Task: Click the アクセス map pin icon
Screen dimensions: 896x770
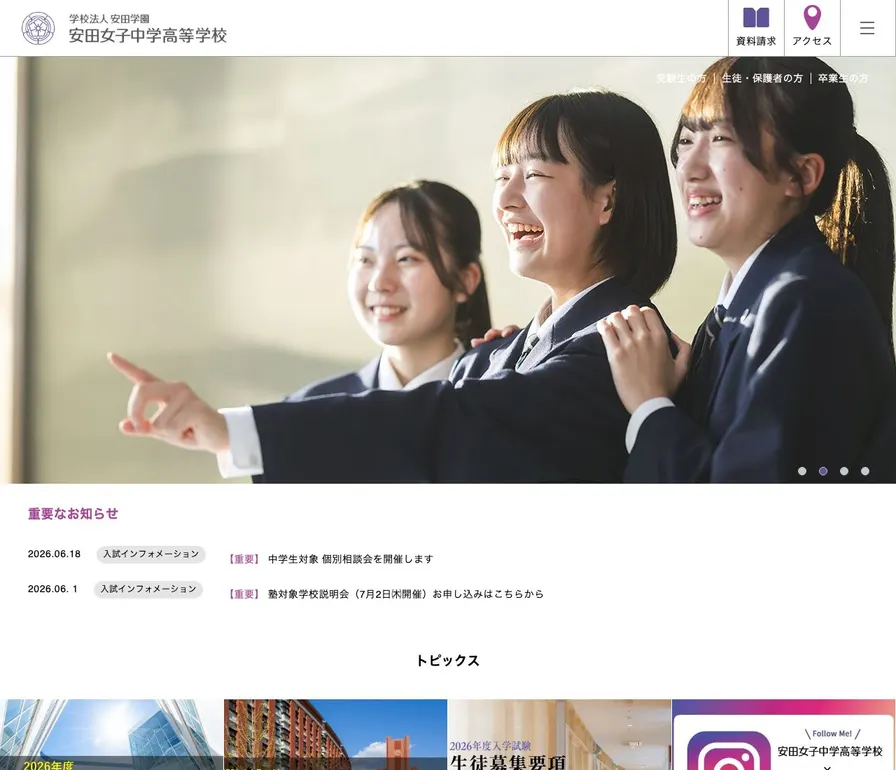Action: click(812, 18)
